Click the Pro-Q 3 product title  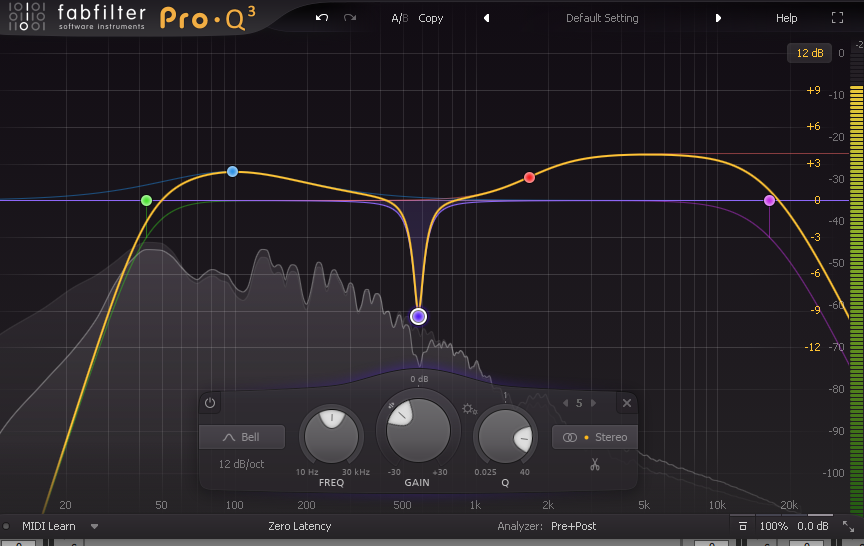(208, 18)
